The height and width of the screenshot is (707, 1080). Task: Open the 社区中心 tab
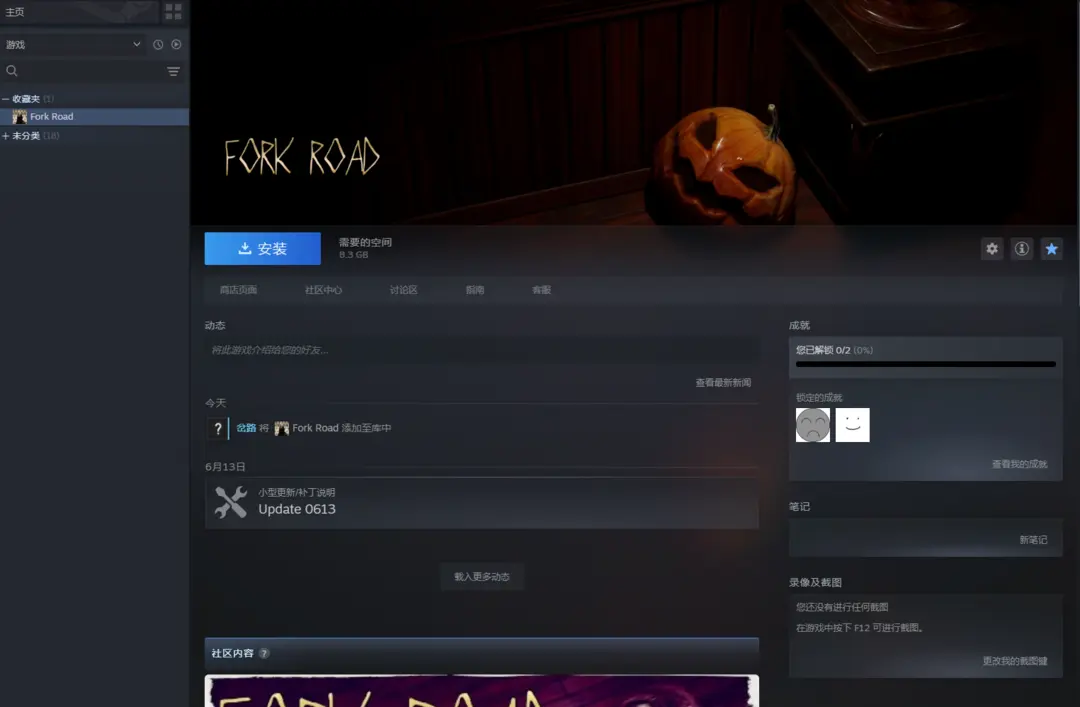pos(324,290)
